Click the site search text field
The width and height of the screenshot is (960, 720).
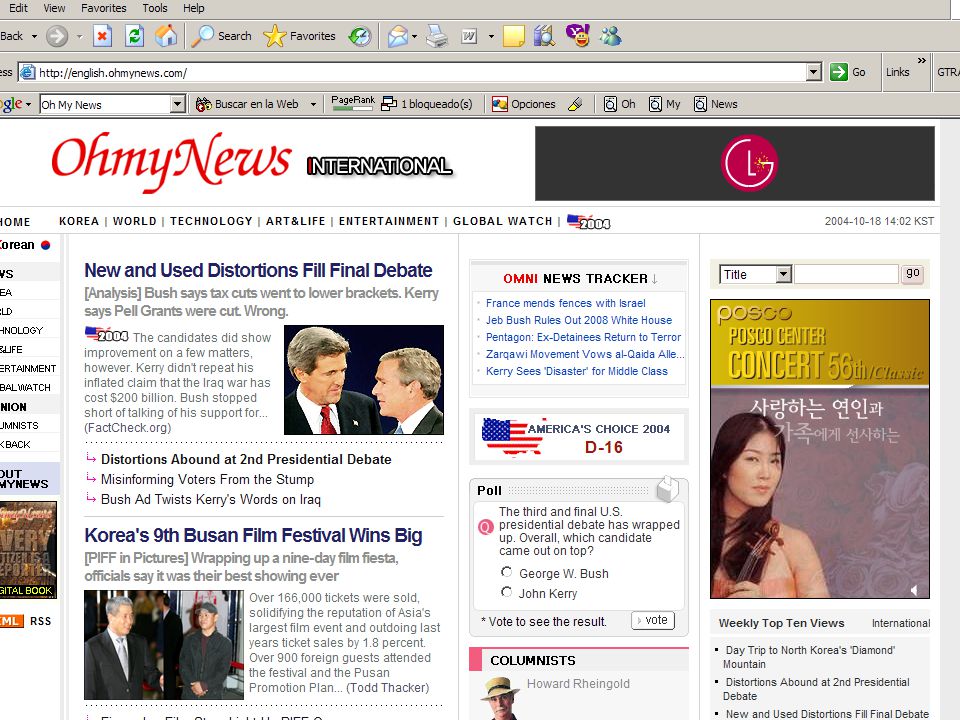tap(846, 274)
